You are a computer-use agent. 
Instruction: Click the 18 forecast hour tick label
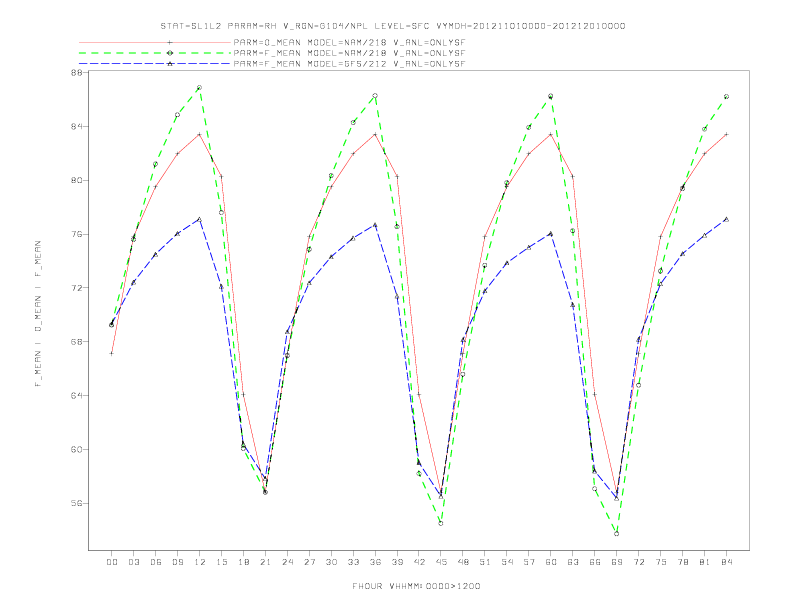point(243,562)
